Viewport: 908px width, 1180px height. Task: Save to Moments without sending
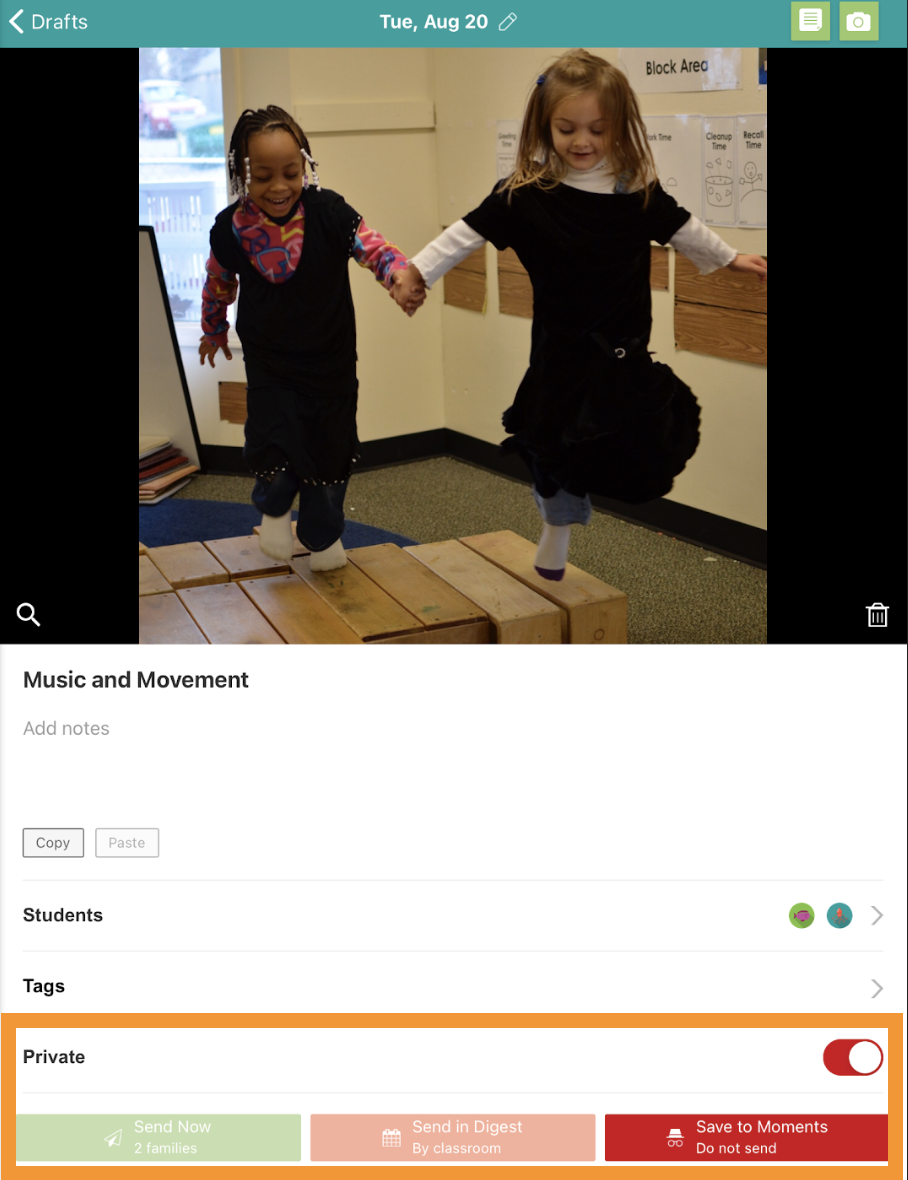[x=746, y=1137]
